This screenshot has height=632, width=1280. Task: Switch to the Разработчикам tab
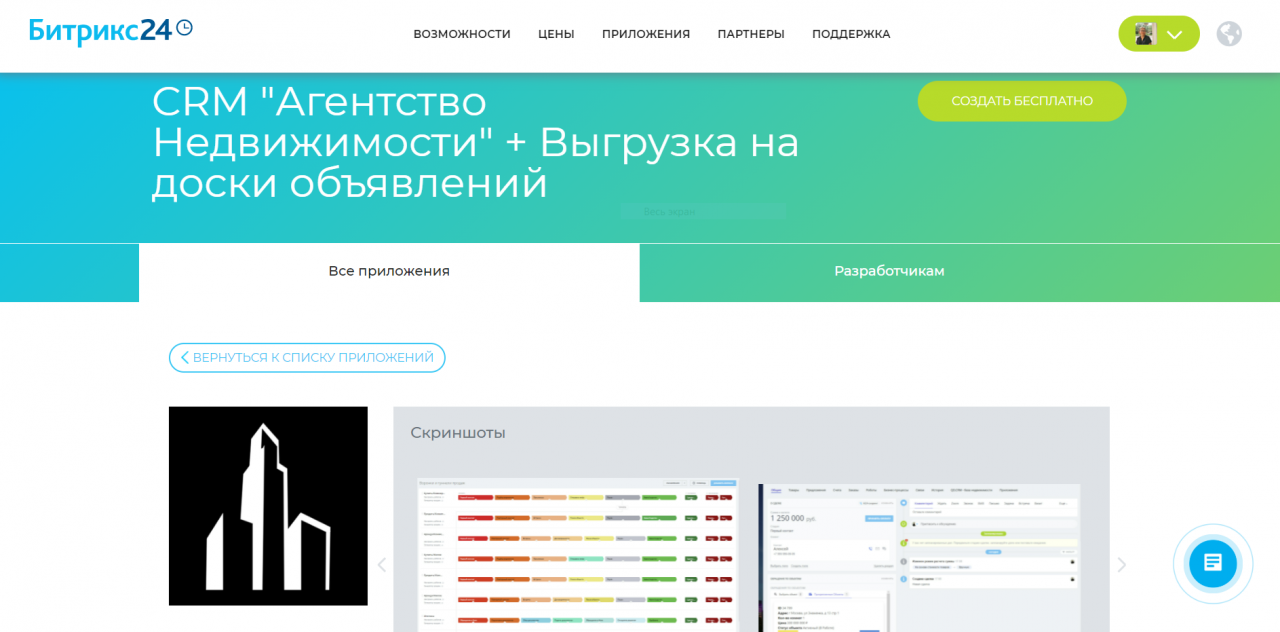coord(890,272)
